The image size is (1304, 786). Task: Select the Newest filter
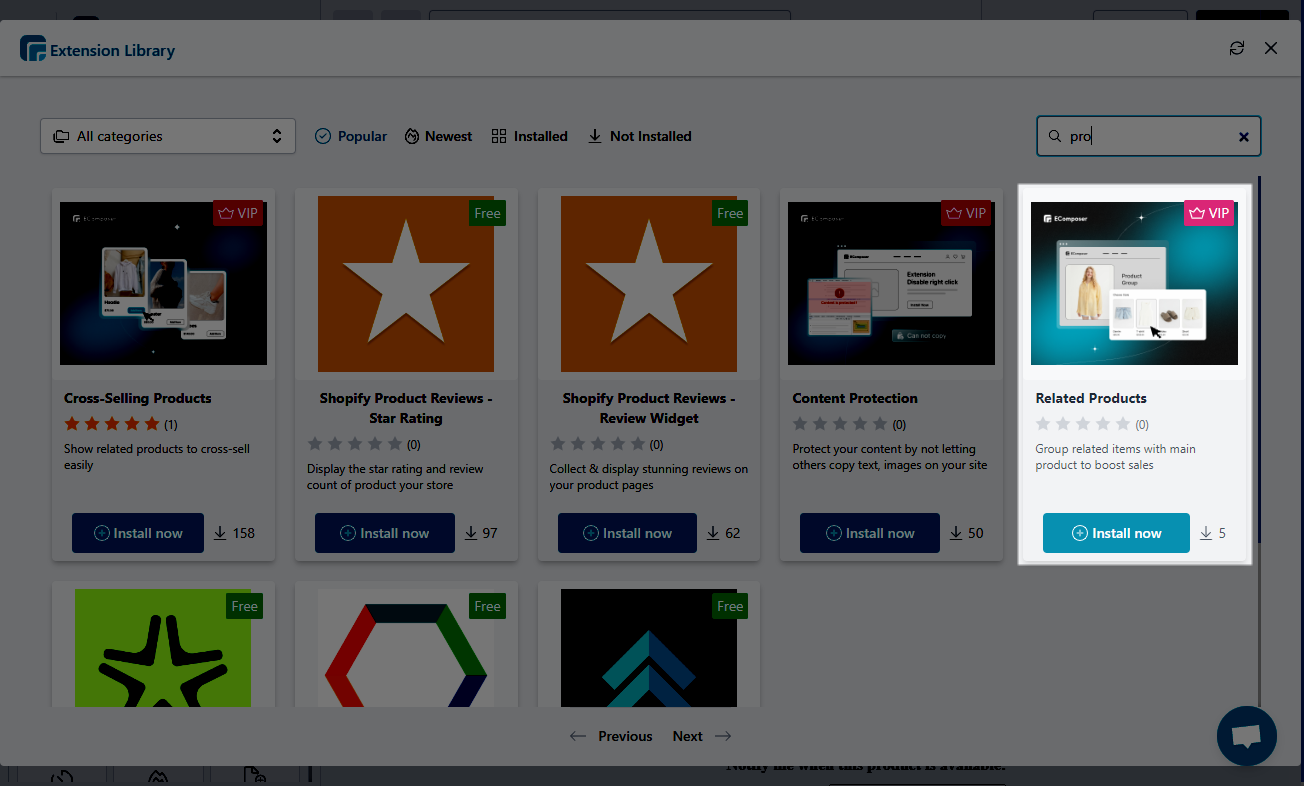pyautogui.click(x=438, y=136)
